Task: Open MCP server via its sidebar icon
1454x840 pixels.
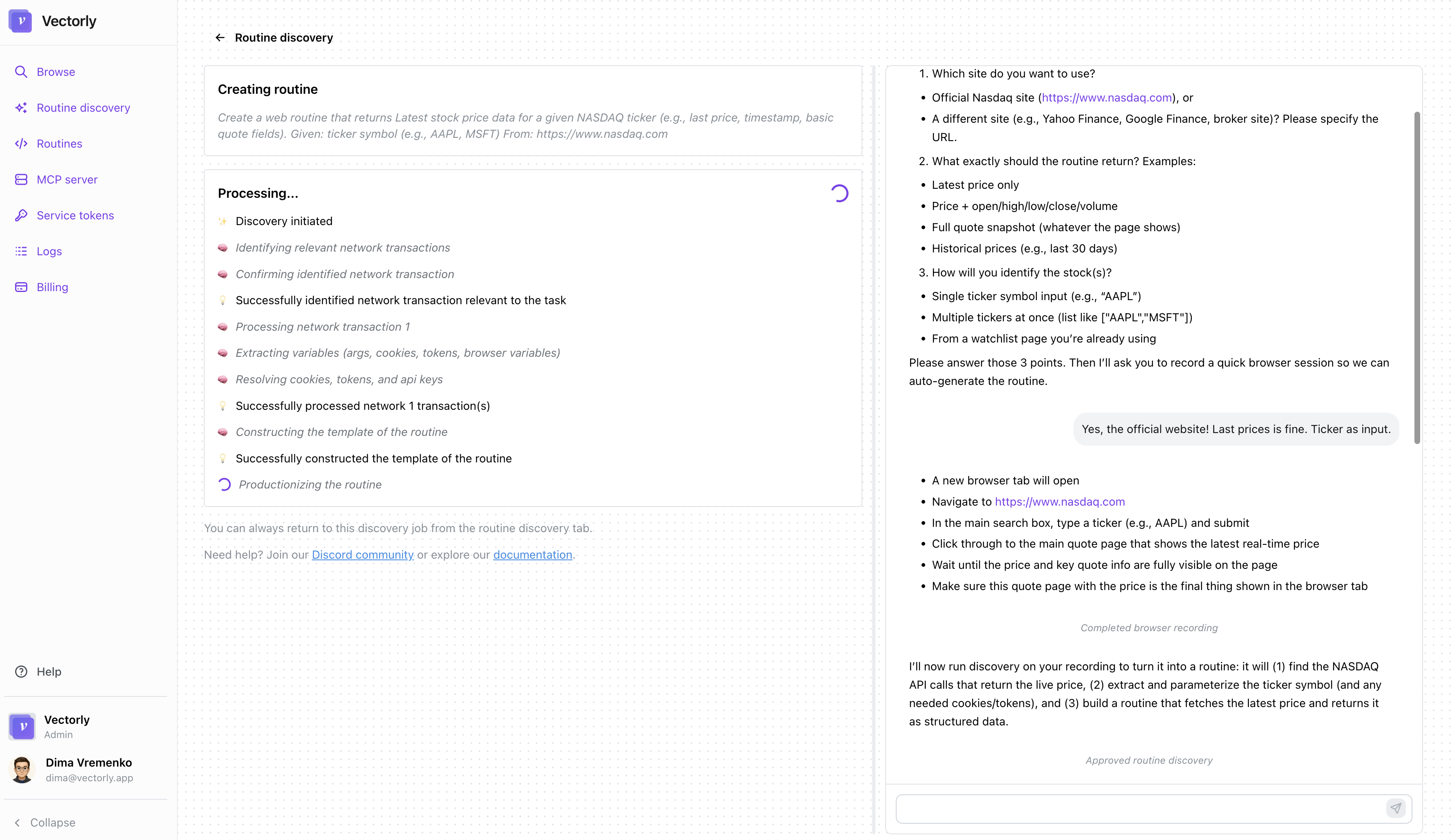Action: click(x=21, y=179)
